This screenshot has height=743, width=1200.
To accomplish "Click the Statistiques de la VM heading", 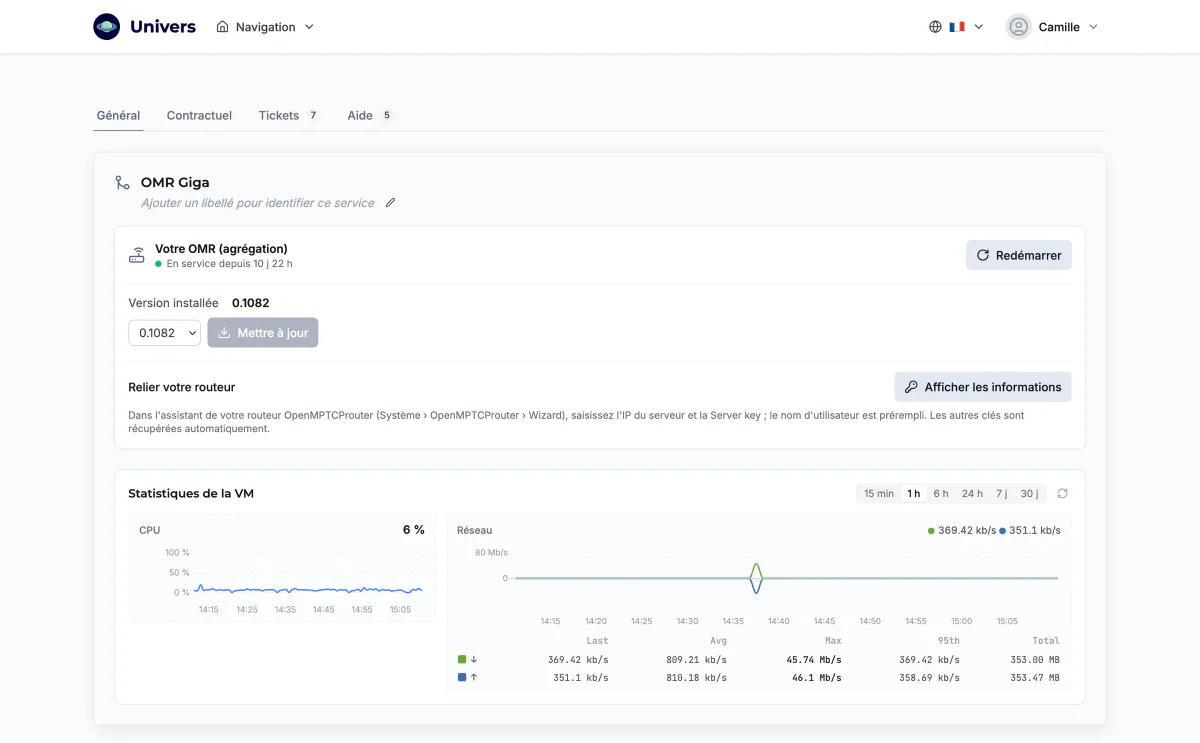I will [191, 494].
